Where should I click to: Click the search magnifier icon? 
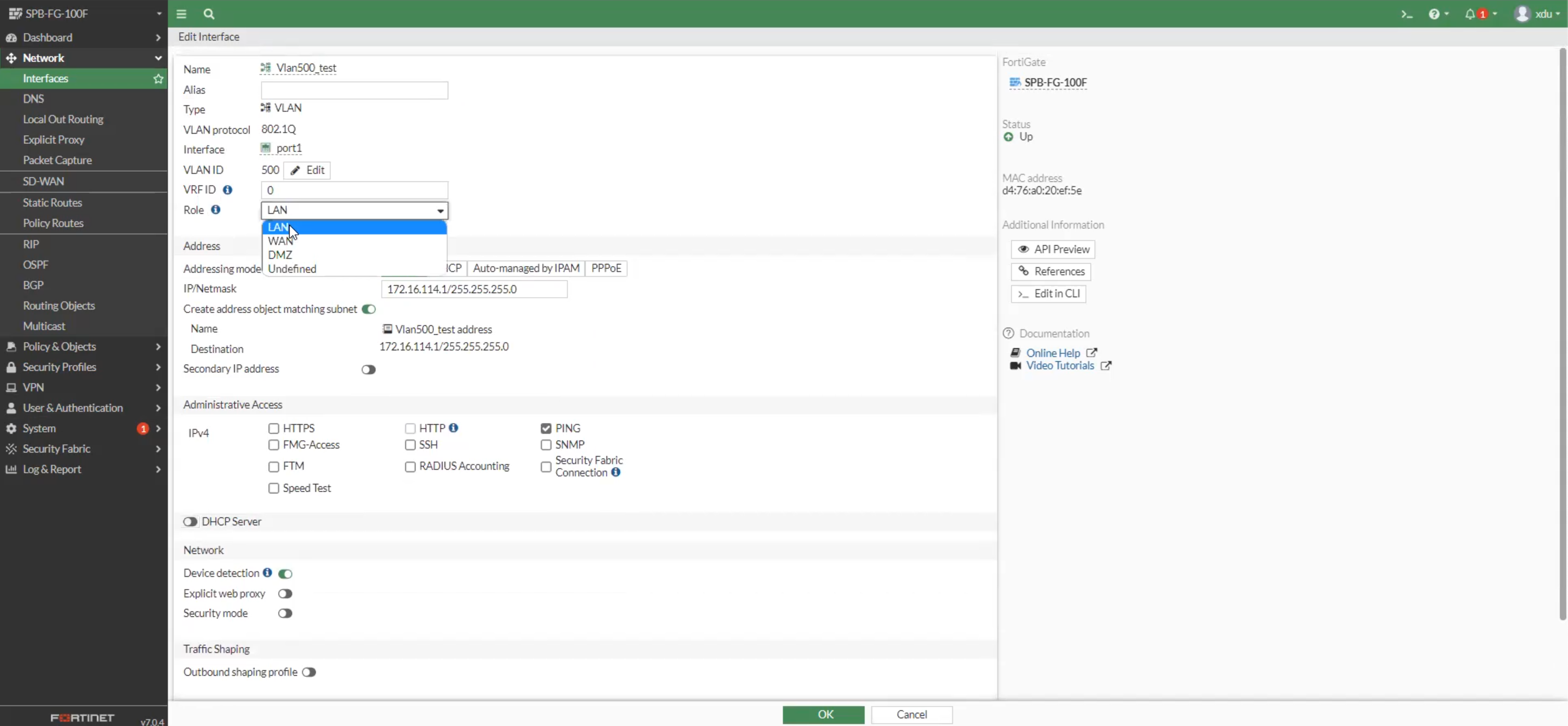tap(209, 14)
